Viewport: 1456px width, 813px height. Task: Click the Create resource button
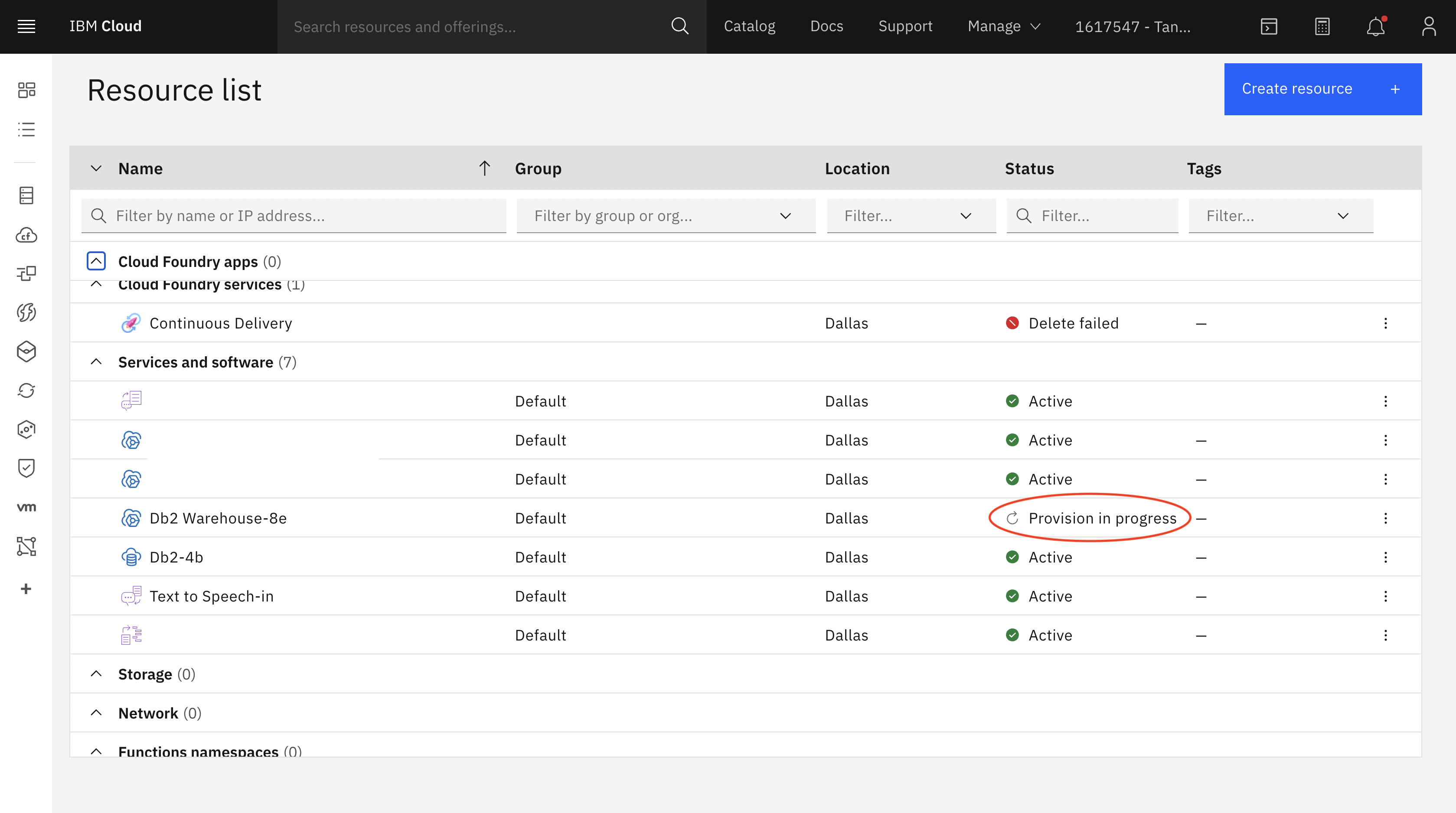[1322, 89]
